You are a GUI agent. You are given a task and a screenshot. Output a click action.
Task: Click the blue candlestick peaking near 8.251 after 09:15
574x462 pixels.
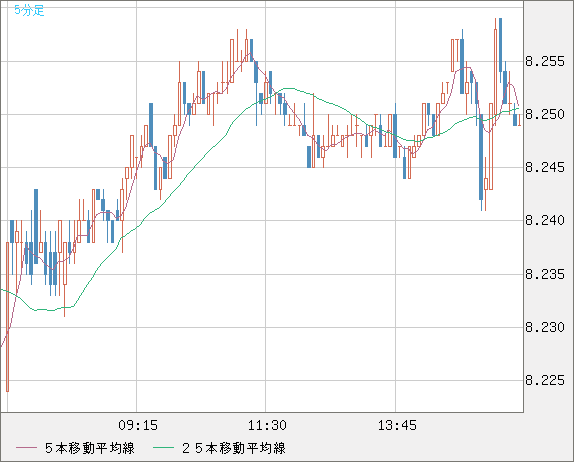pos(151,124)
